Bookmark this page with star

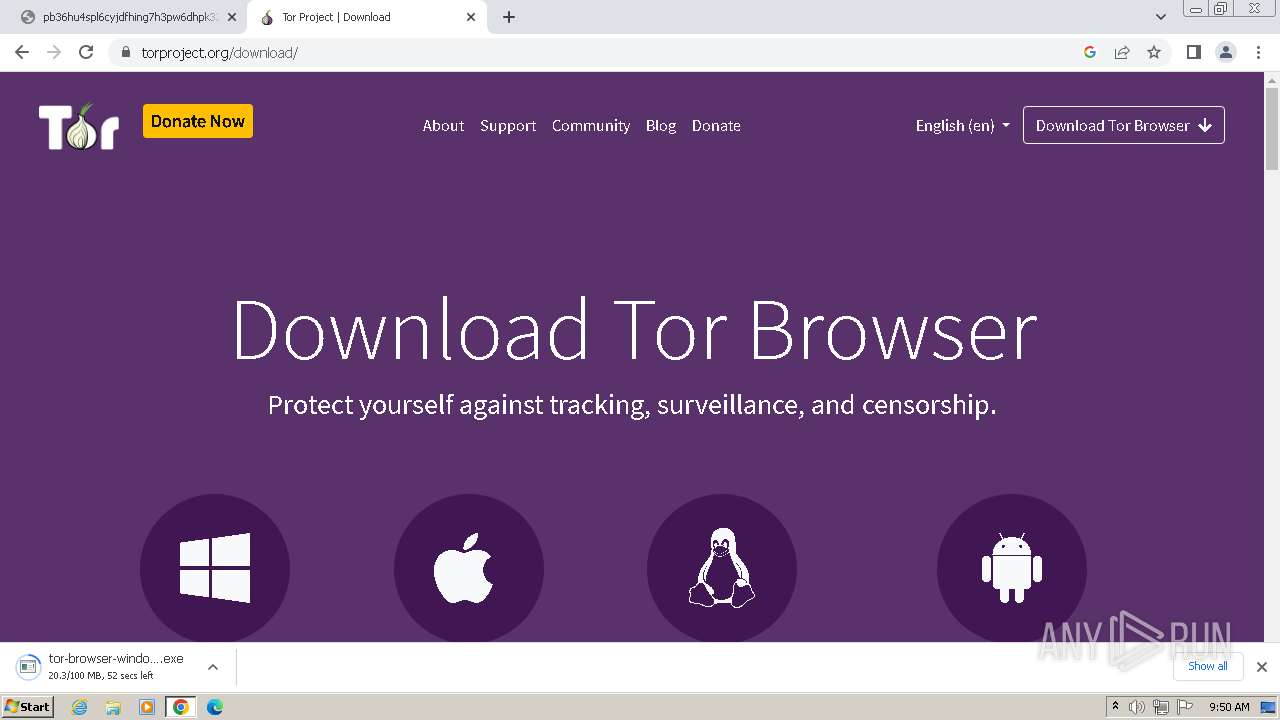coord(1154,52)
